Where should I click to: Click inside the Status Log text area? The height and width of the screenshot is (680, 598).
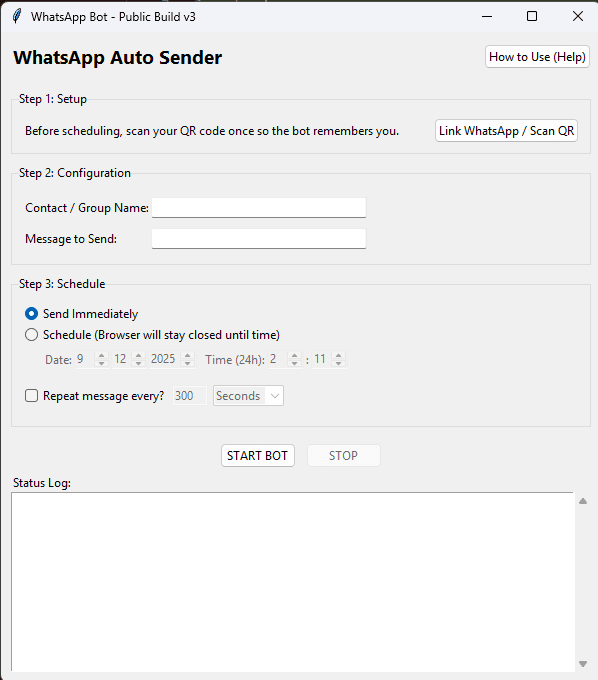click(x=293, y=582)
